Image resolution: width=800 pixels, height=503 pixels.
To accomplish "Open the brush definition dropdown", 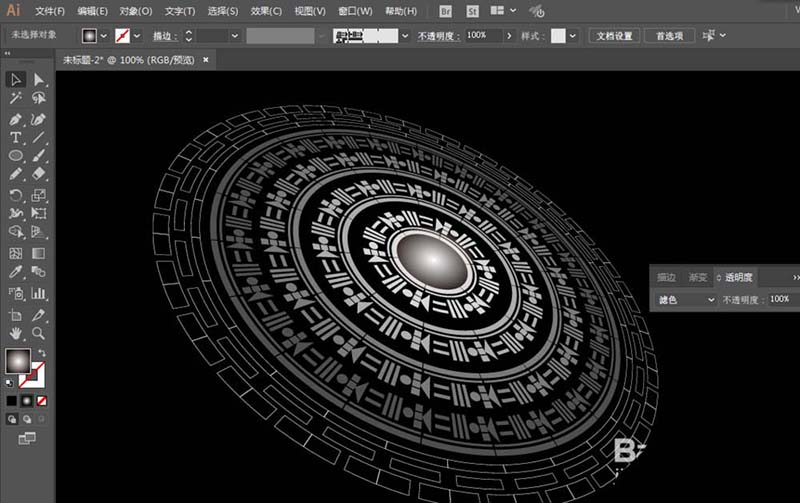I will coord(405,36).
